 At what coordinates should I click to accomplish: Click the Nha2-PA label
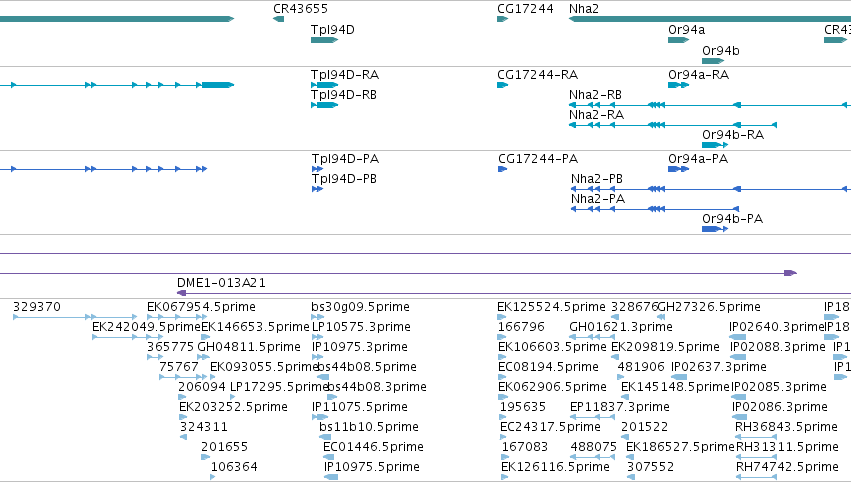[598, 199]
